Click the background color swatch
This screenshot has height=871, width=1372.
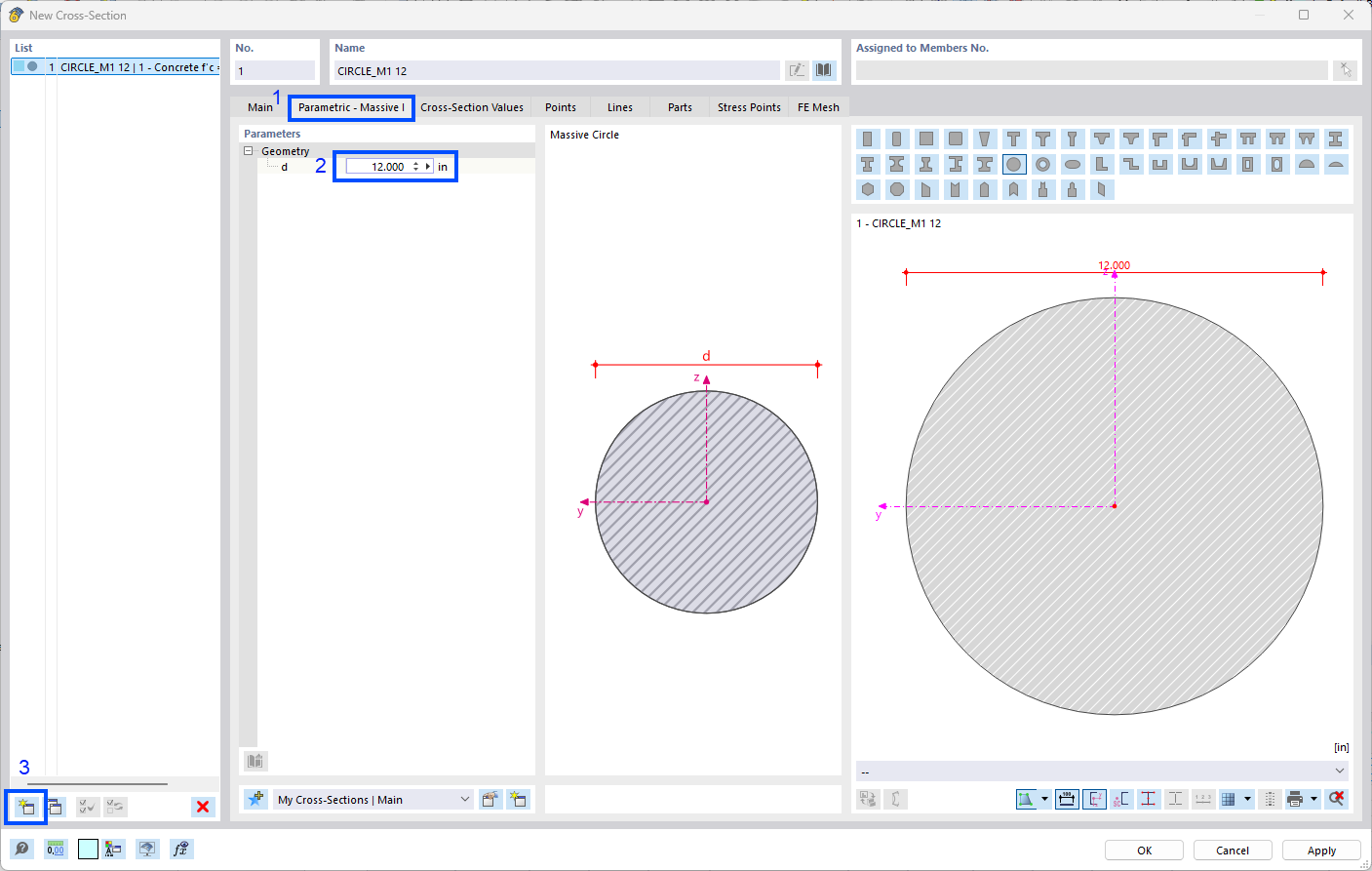pos(88,849)
